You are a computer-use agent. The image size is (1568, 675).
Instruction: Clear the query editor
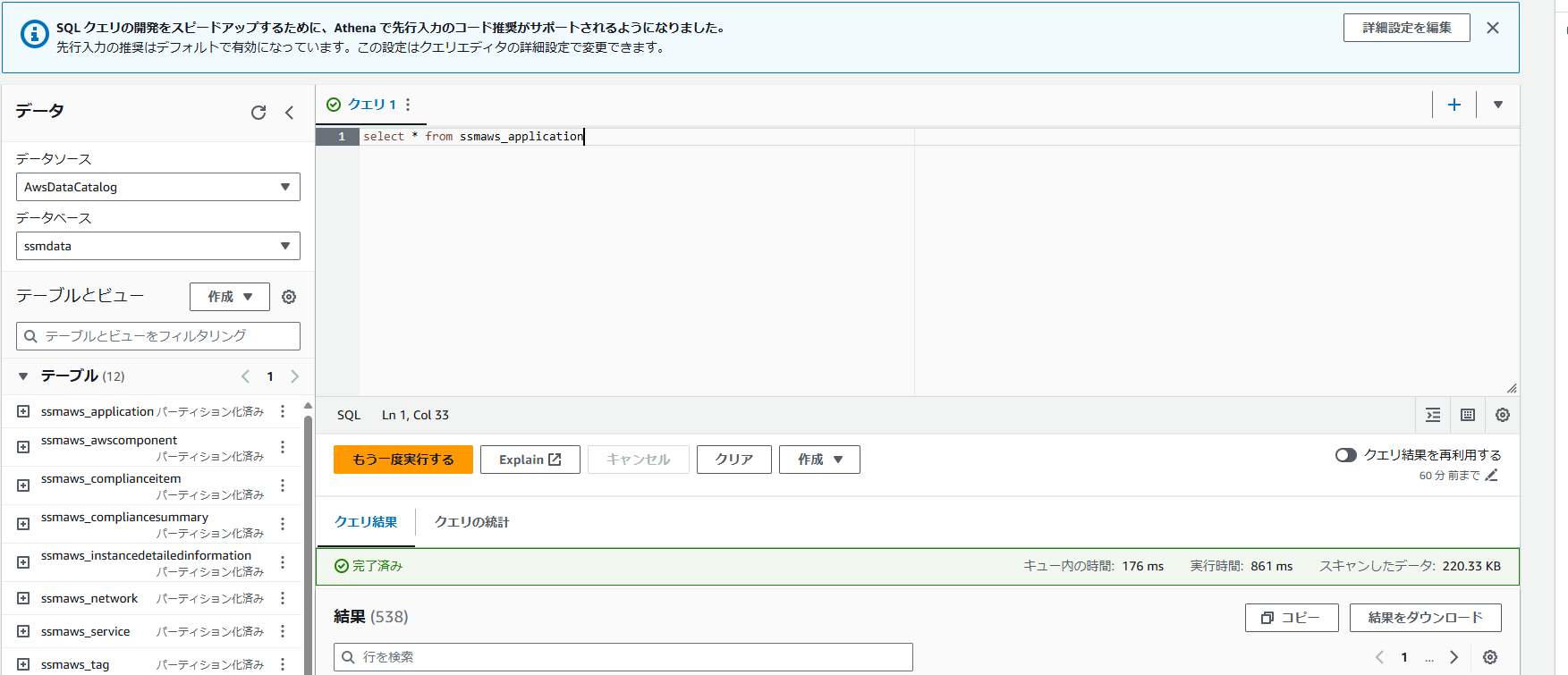(734, 460)
